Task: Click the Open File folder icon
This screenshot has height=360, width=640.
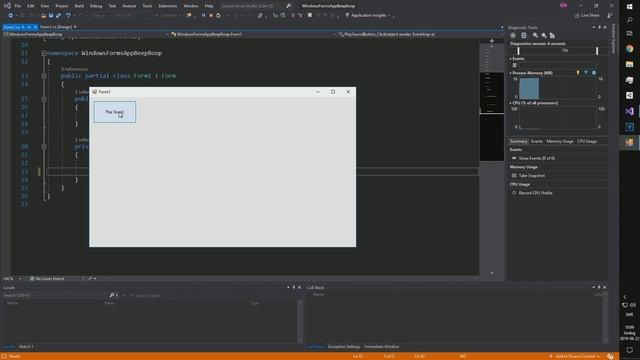Action: (x=43, y=16)
